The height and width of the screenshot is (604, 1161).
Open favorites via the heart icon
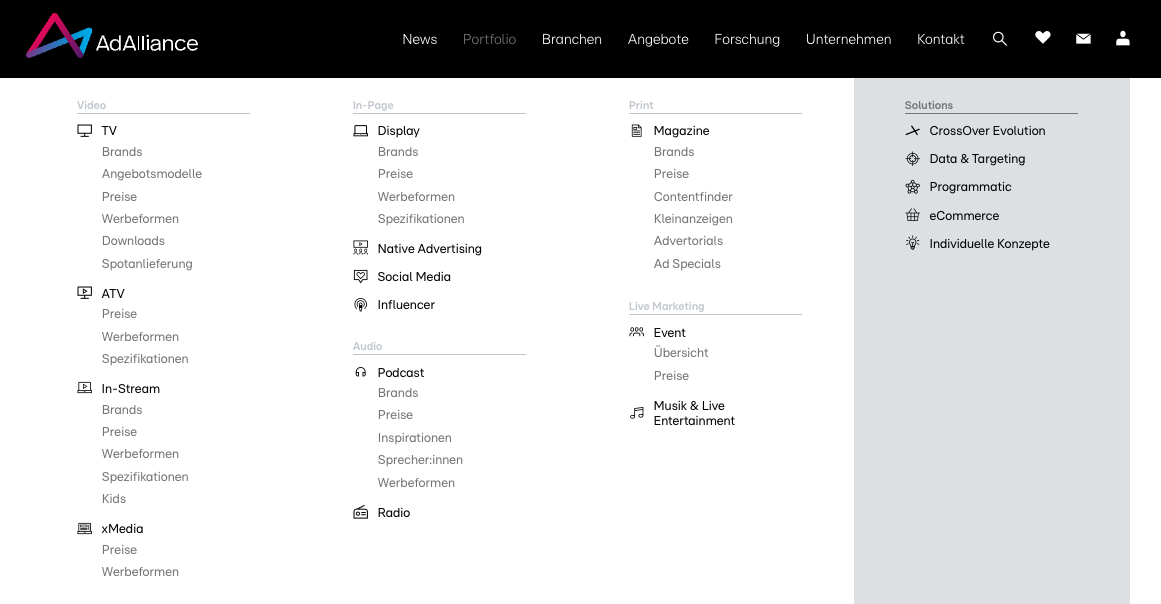pos(1043,38)
